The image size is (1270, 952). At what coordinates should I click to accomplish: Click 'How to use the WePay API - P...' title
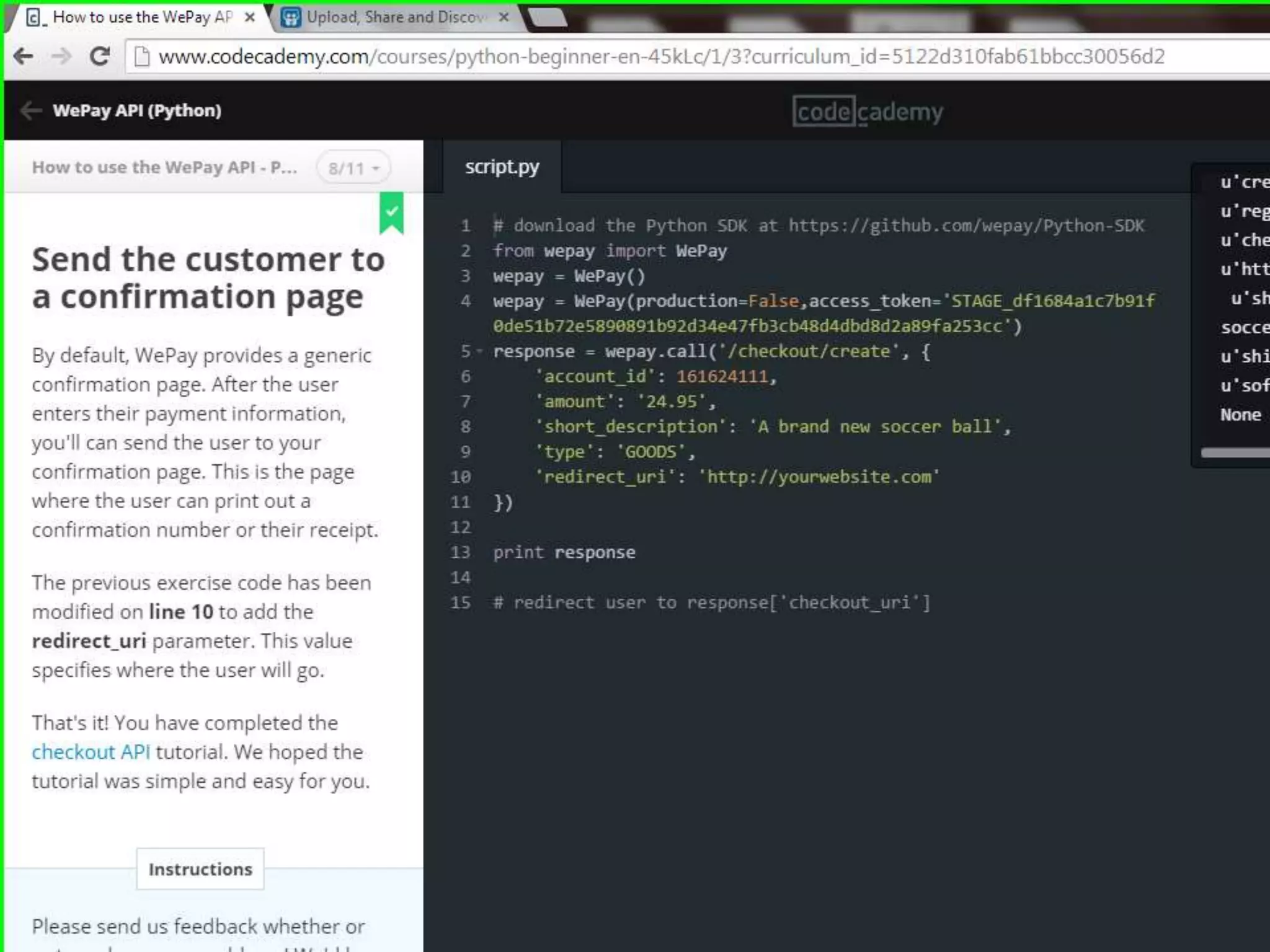coord(164,167)
